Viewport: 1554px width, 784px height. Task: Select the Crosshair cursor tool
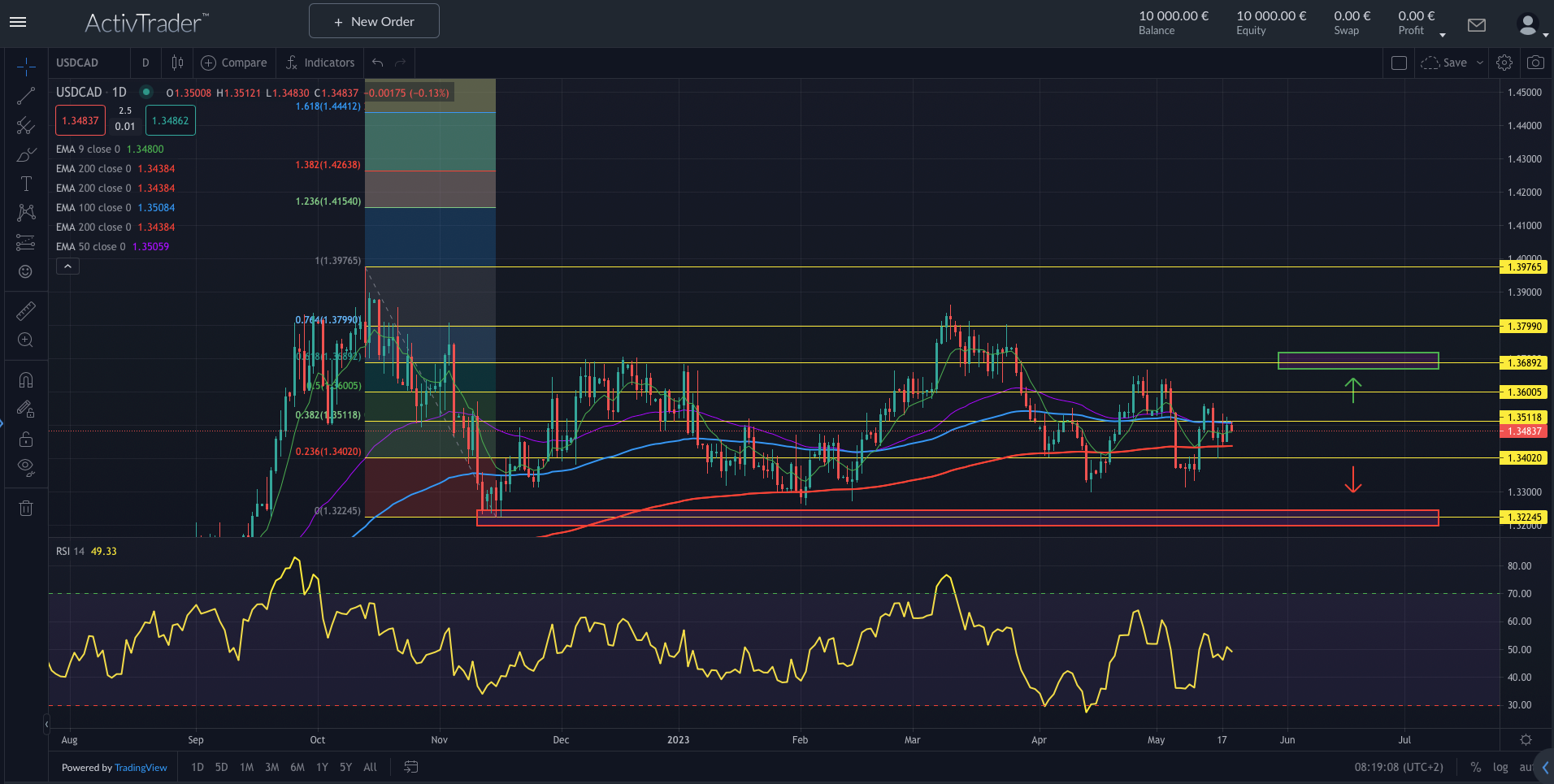[x=26, y=67]
